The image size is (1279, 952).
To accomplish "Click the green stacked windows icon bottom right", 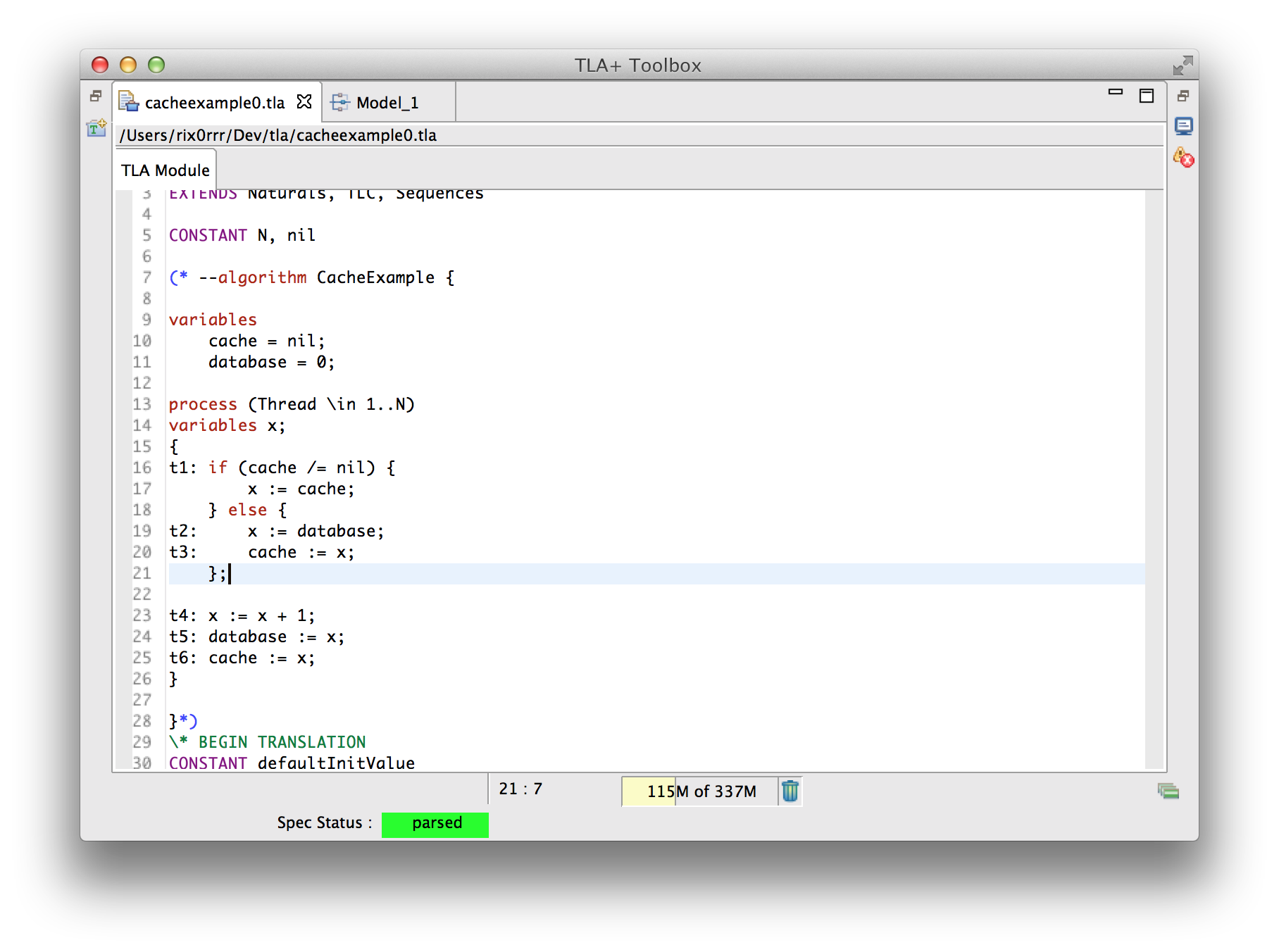I will 1169,791.
